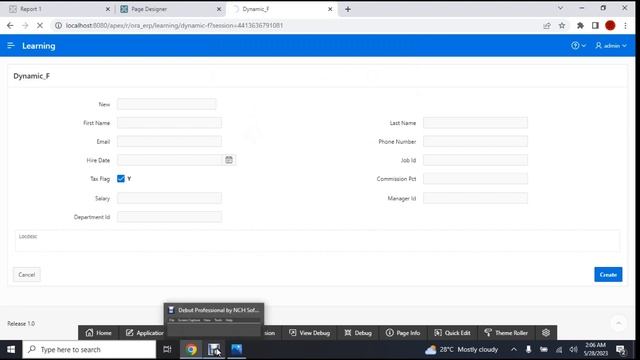
Task: Open Page Info in developer toolbar
Action: click(403, 333)
